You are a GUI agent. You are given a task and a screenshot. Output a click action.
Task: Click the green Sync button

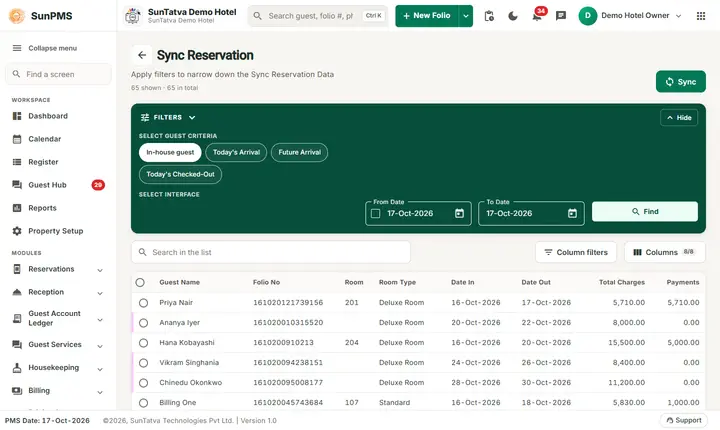coord(681,82)
